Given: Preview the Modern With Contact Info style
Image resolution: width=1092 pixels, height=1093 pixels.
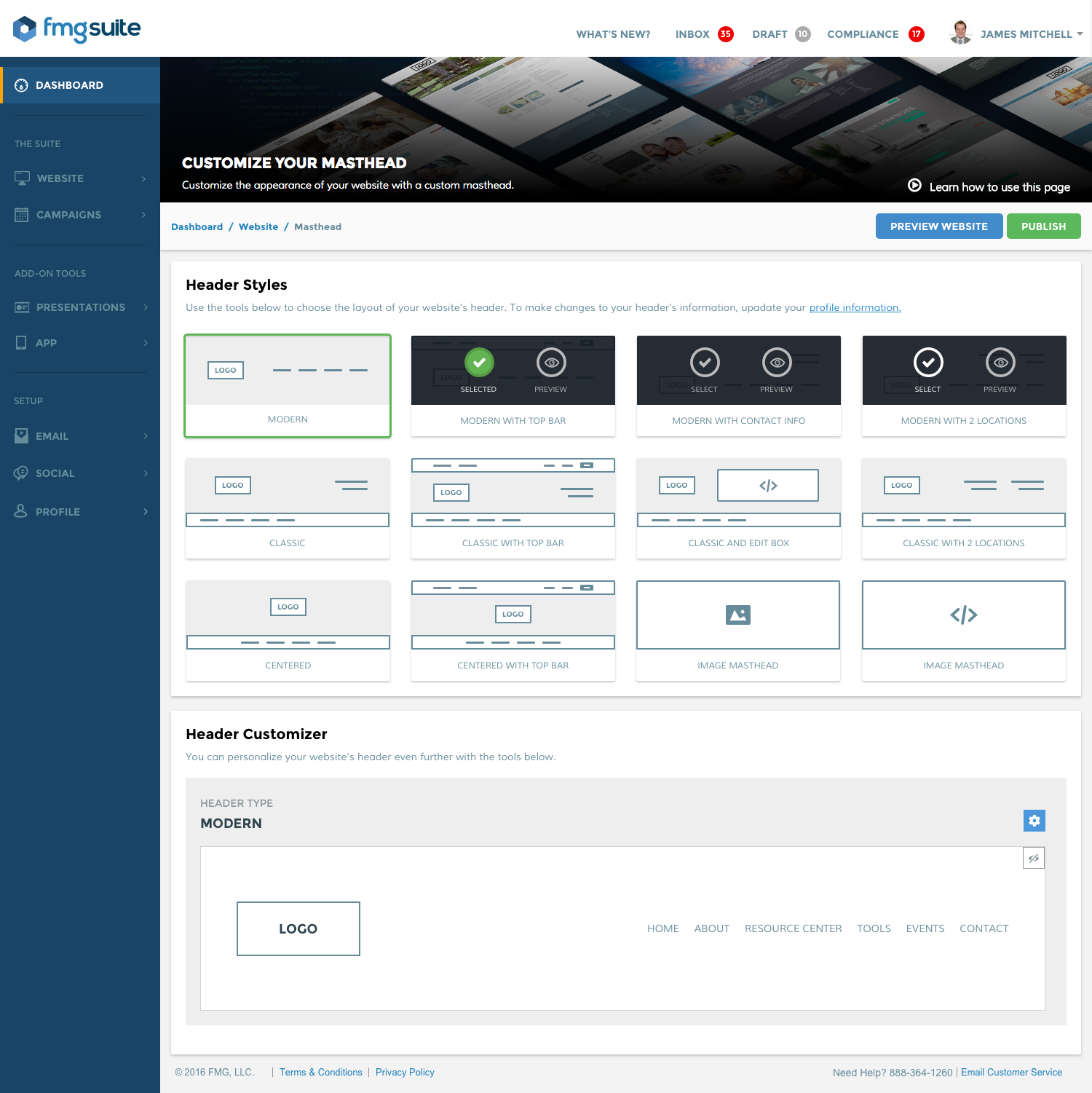Looking at the screenshot, I should (777, 363).
